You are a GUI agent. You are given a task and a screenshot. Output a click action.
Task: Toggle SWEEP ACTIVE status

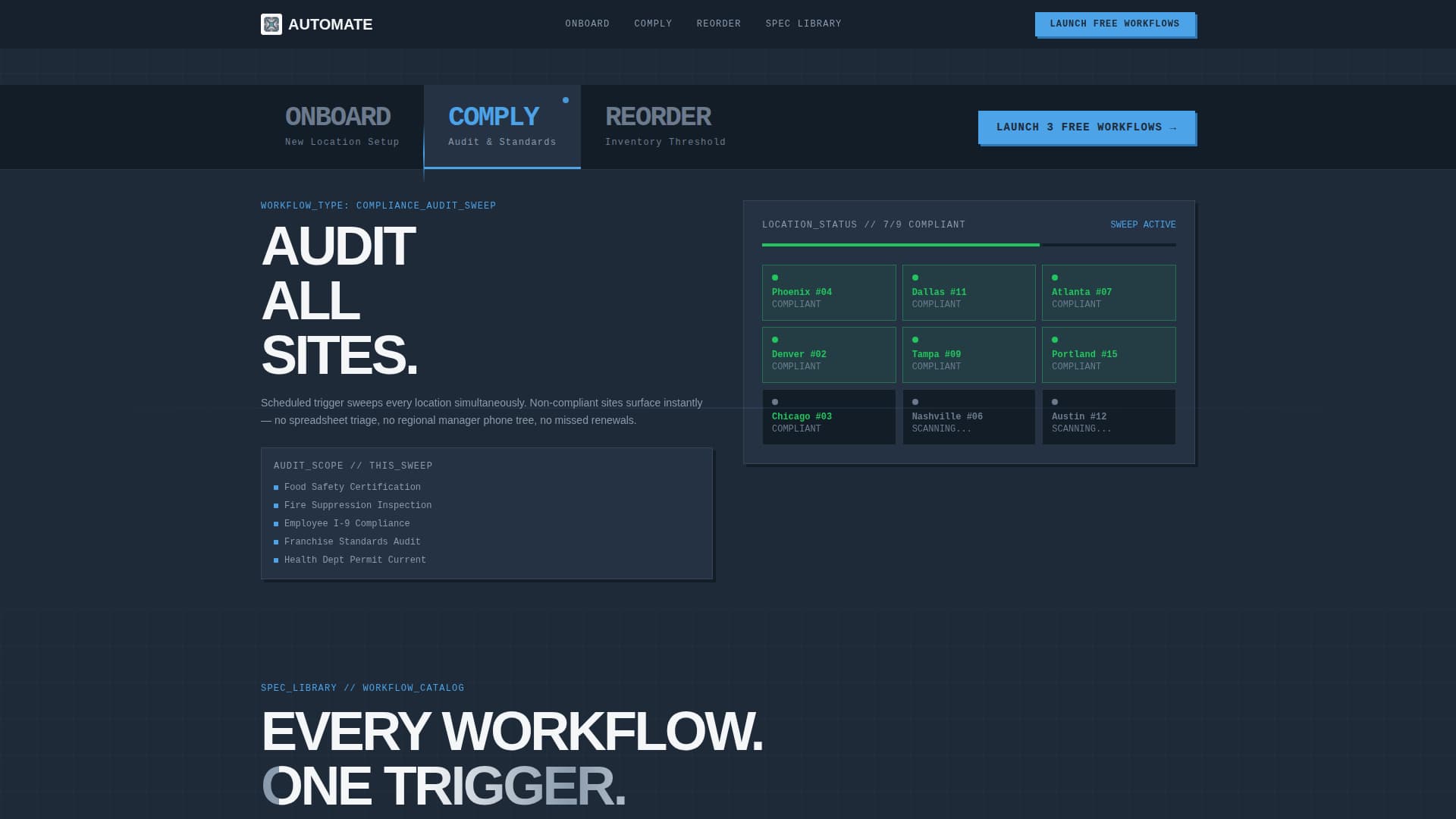point(1143,224)
